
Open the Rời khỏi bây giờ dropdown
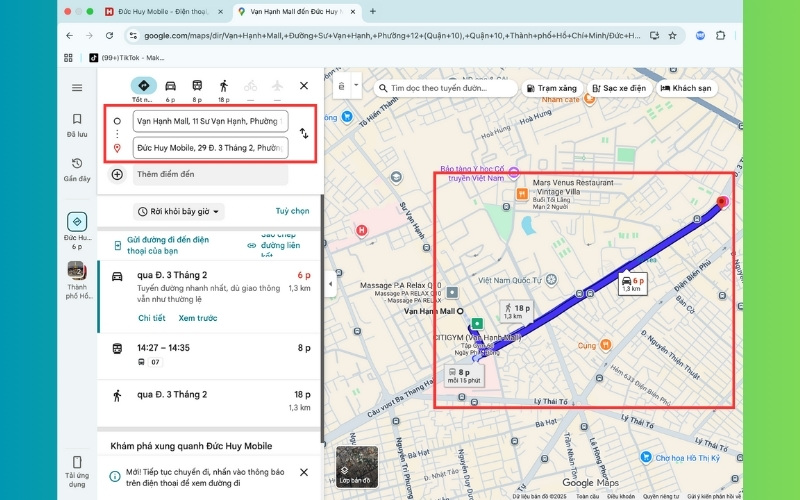(179, 211)
